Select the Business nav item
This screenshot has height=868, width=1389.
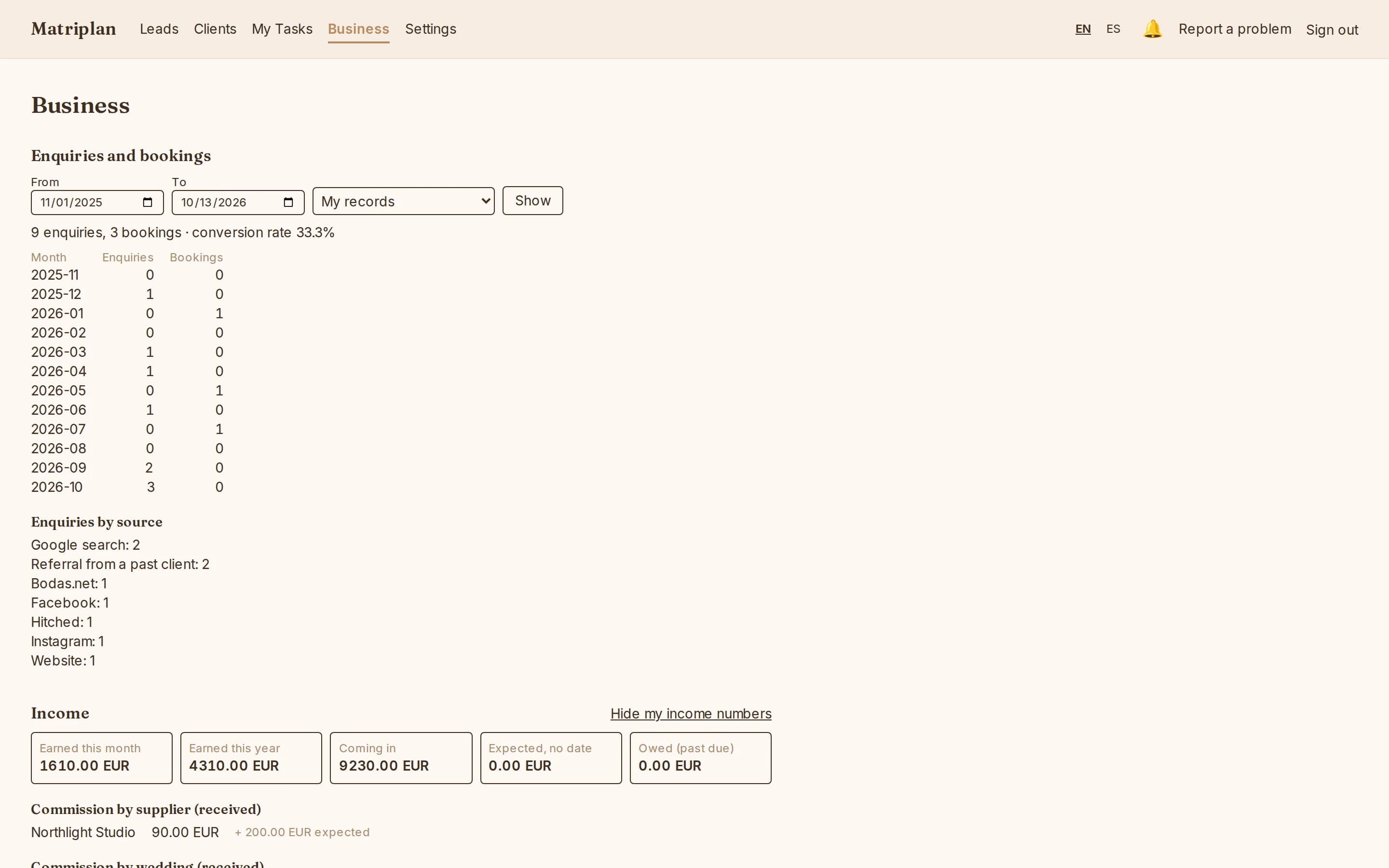click(x=359, y=29)
